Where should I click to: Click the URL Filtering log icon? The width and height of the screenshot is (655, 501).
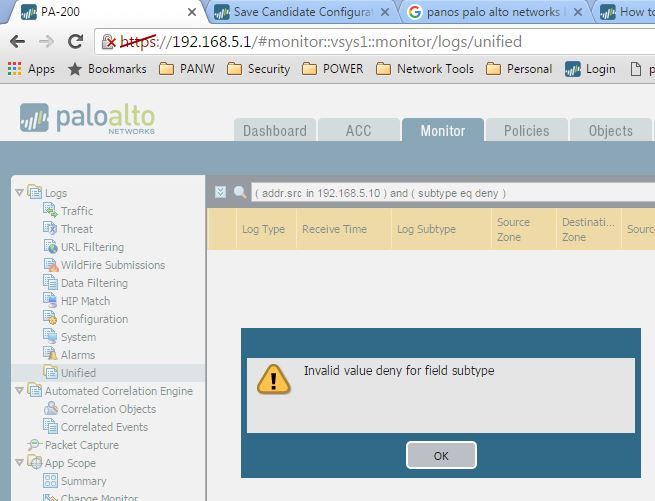point(51,246)
